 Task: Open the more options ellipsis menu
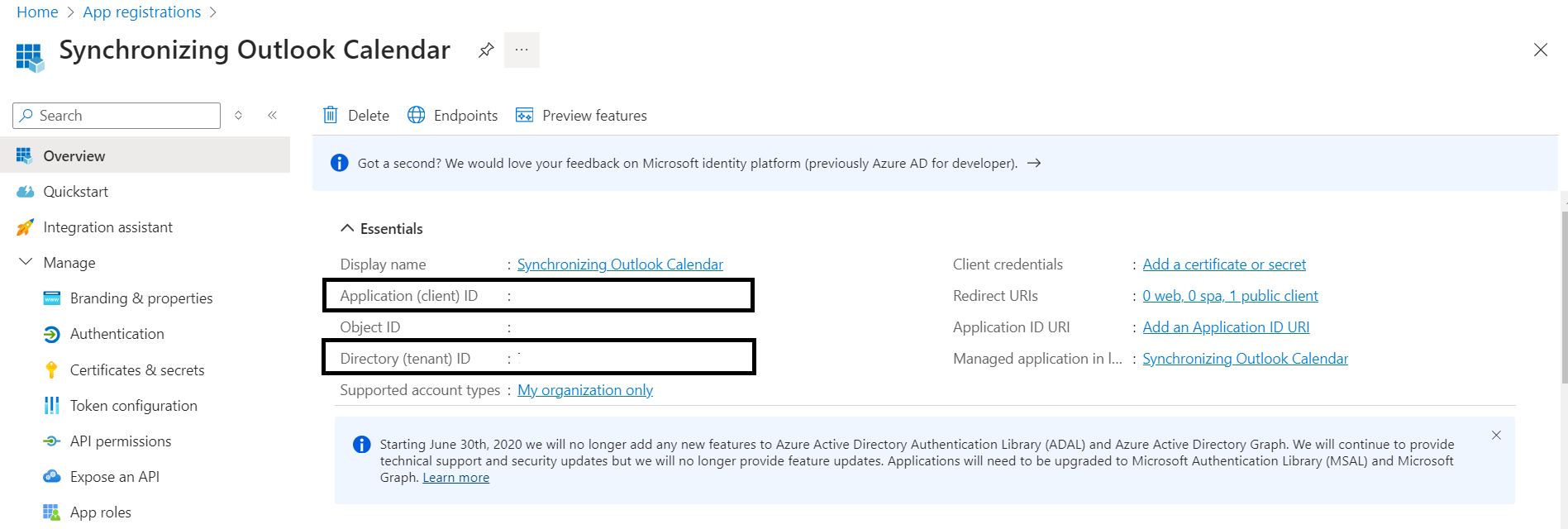pos(522,50)
